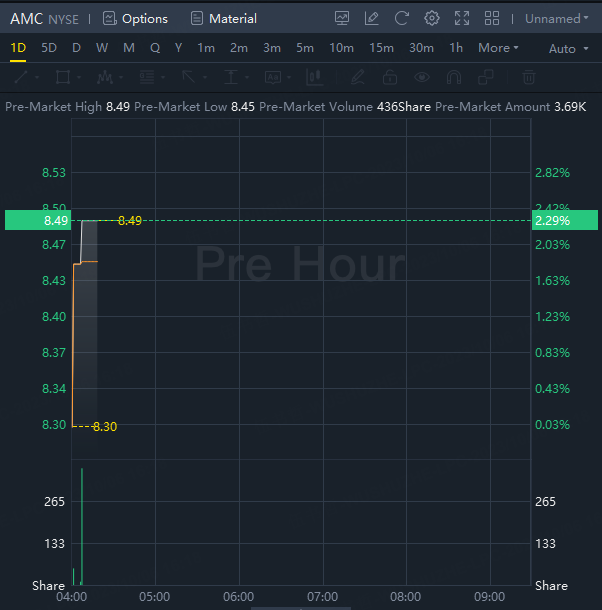Open the Material button
Screen dimensions: 602x610
[224, 18]
